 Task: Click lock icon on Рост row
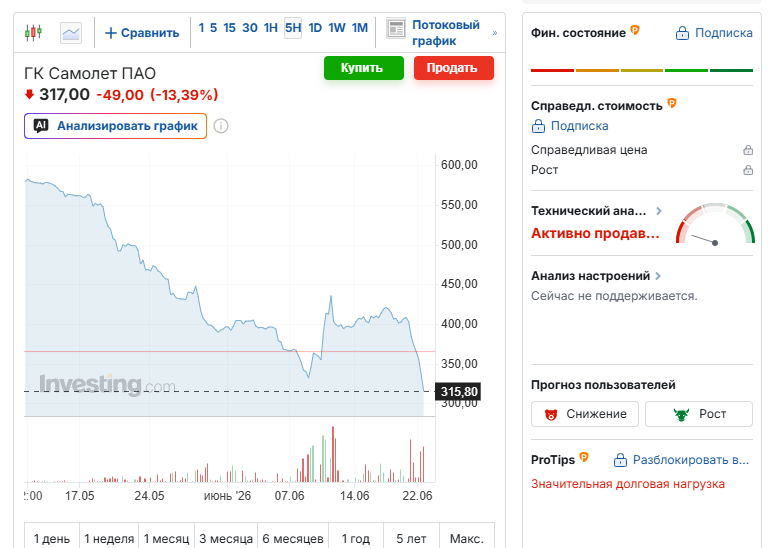click(x=748, y=170)
